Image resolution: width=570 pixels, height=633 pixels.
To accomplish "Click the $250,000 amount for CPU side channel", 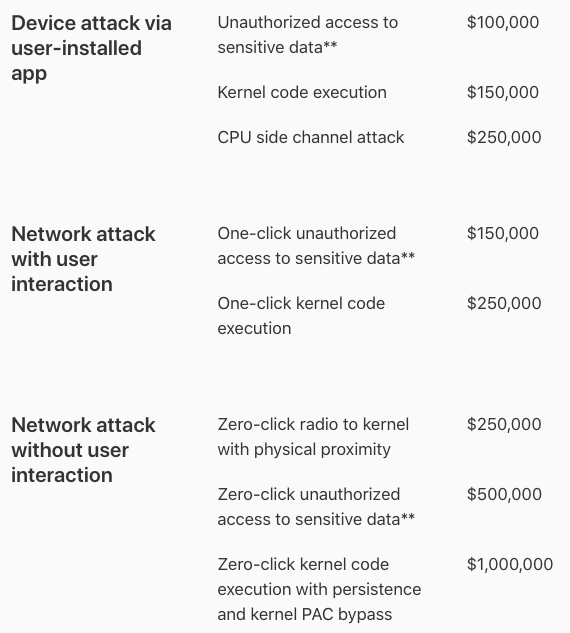I will pos(504,138).
